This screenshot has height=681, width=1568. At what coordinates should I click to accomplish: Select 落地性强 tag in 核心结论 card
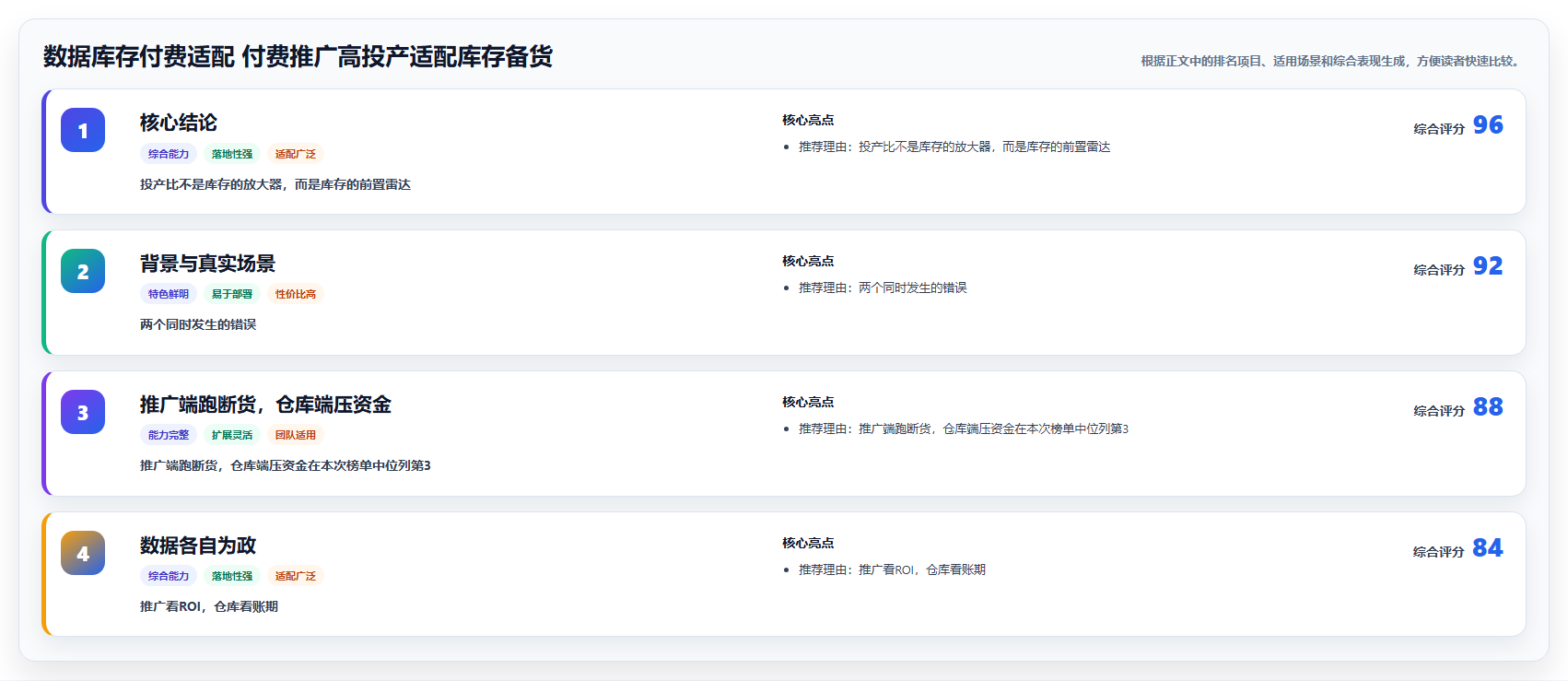232,154
